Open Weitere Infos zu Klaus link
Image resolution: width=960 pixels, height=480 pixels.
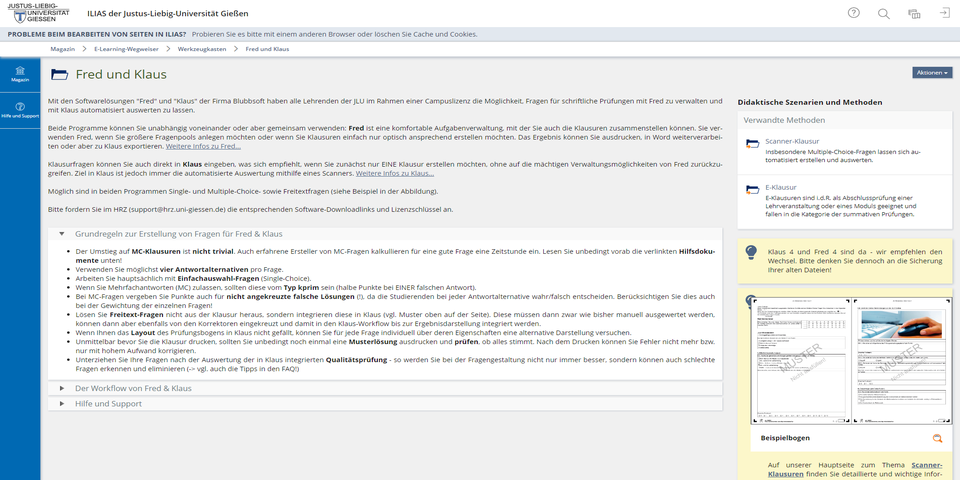[395, 173]
